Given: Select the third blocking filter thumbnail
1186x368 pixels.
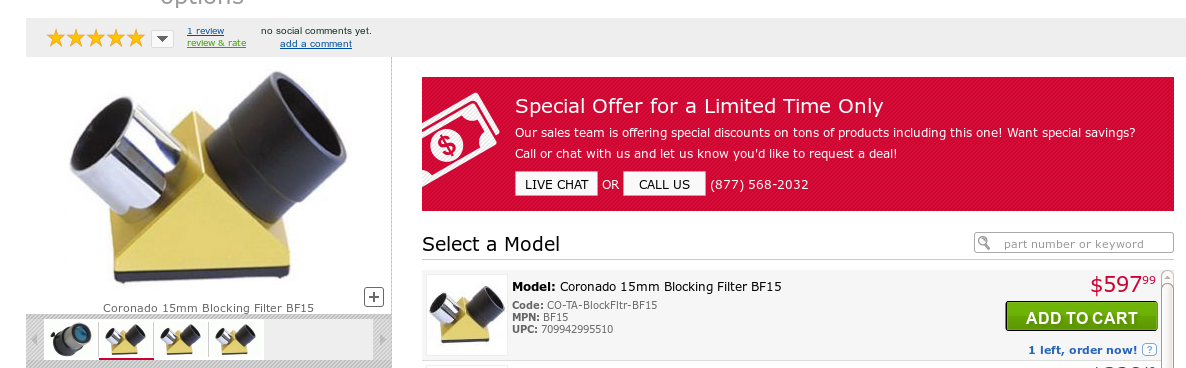Looking at the screenshot, I should point(181,339).
